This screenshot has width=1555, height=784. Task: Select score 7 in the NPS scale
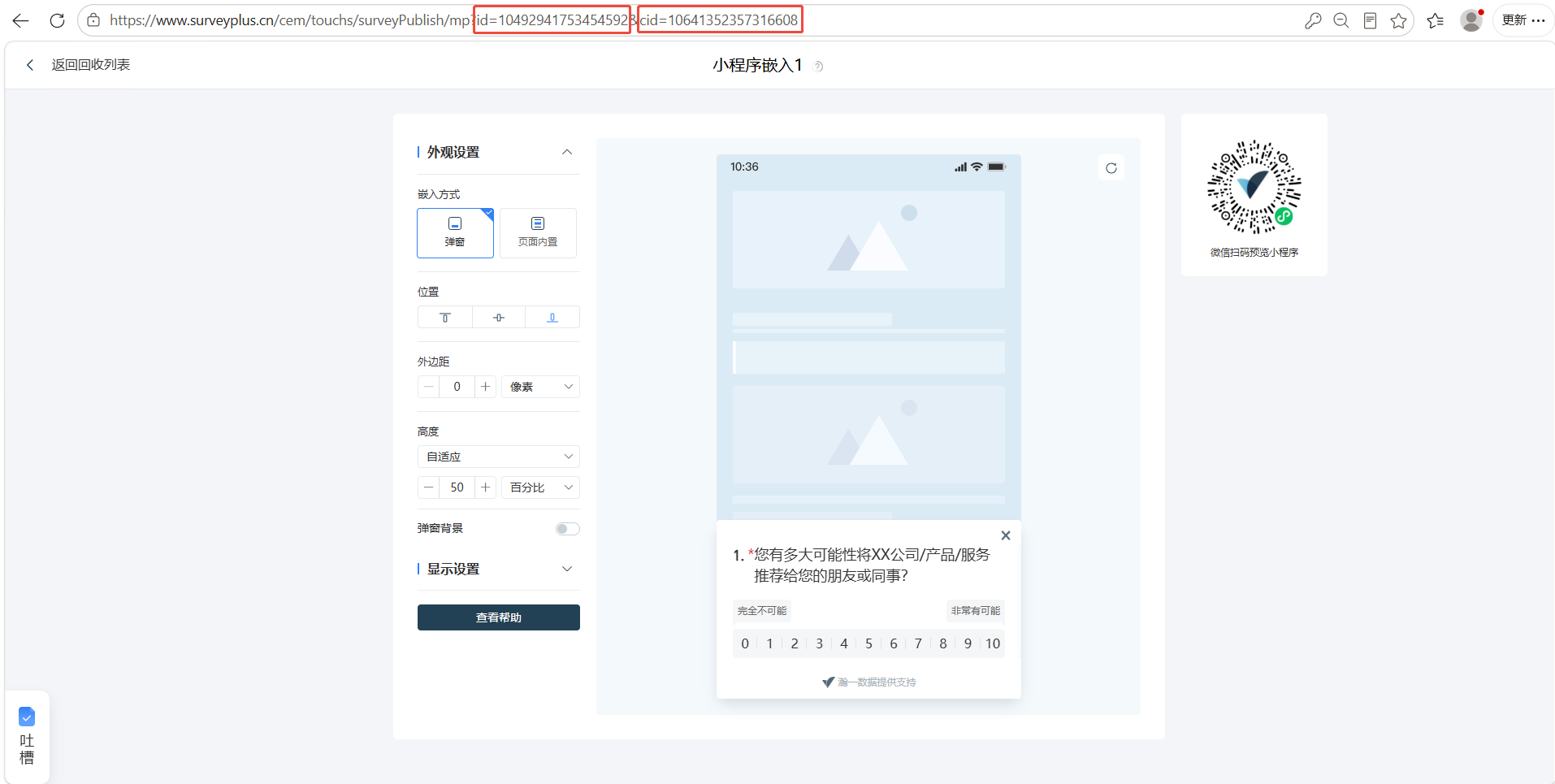coord(918,643)
